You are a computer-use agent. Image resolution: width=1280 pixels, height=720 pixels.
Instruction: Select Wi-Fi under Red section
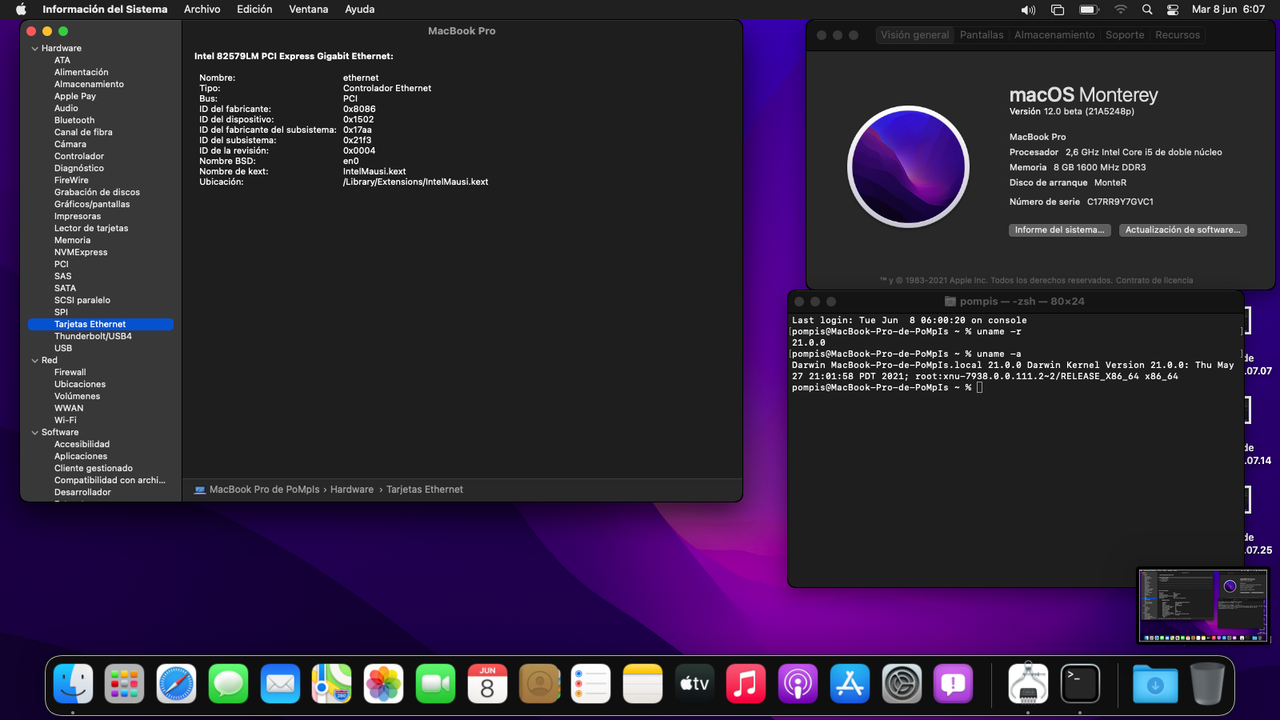tap(65, 420)
